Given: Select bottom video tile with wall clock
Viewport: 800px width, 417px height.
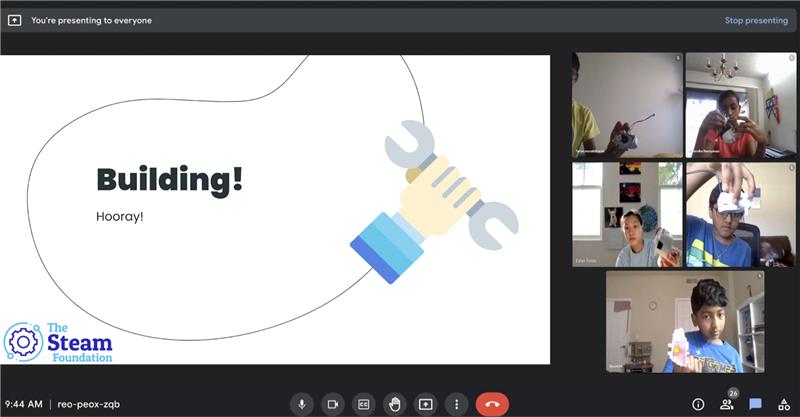Looking at the screenshot, I should click(x=685, y=322).
